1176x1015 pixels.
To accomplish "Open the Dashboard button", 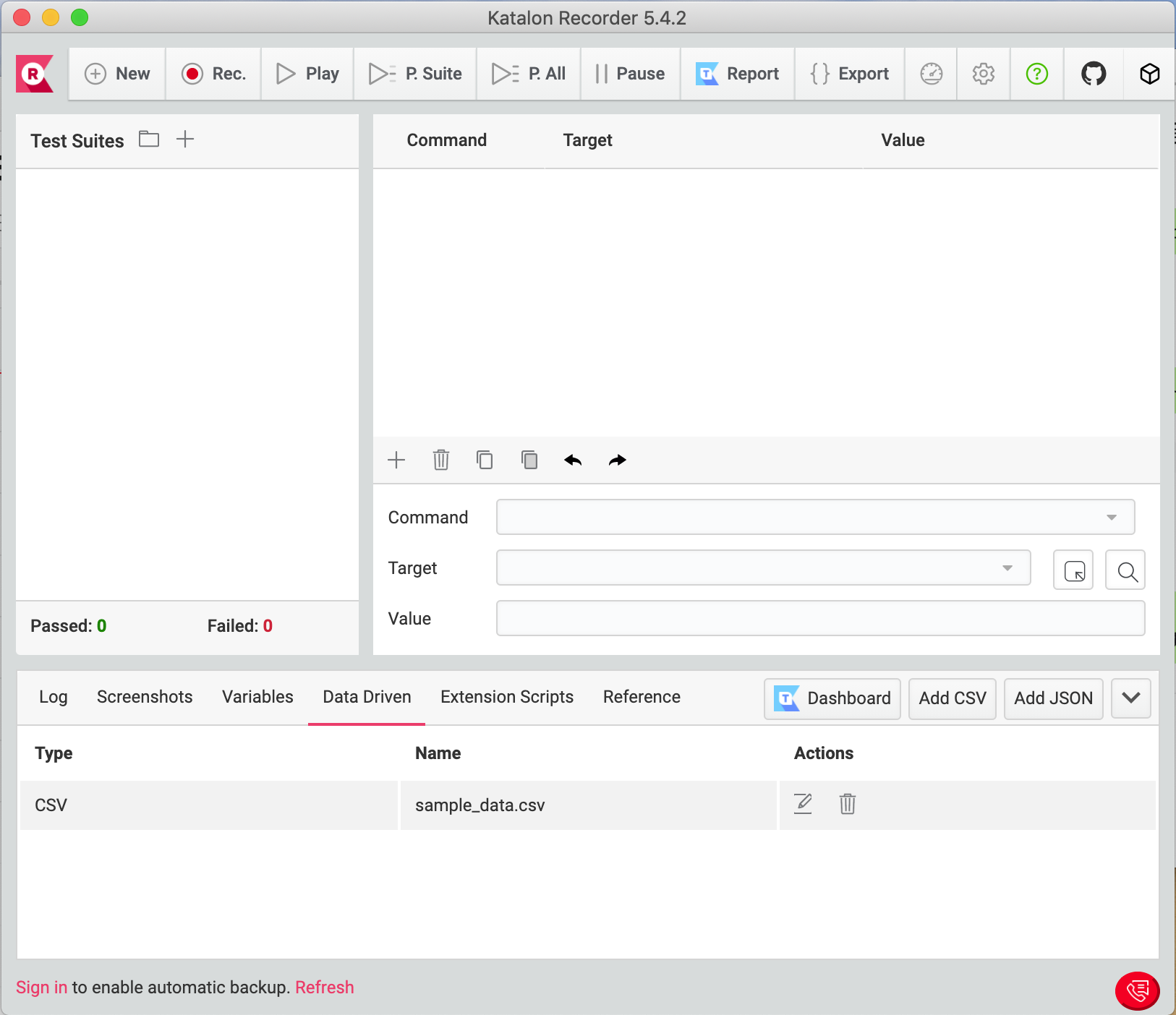I will point(832,698).
